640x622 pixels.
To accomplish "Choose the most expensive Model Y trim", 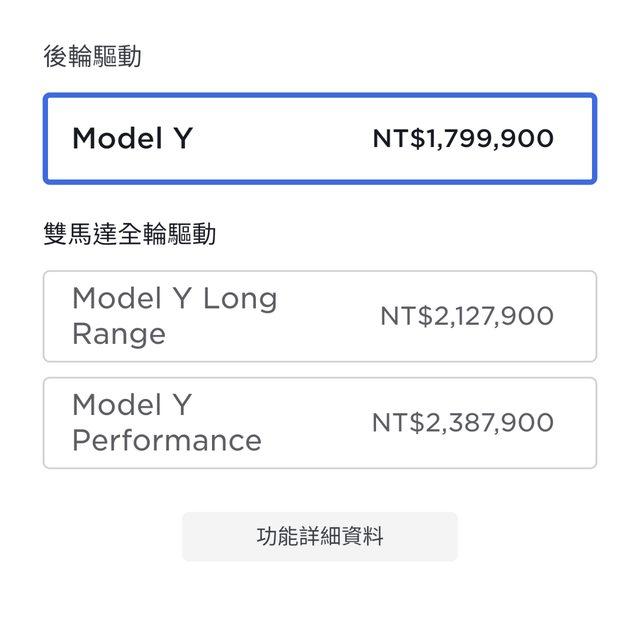I will coord(319,422).
